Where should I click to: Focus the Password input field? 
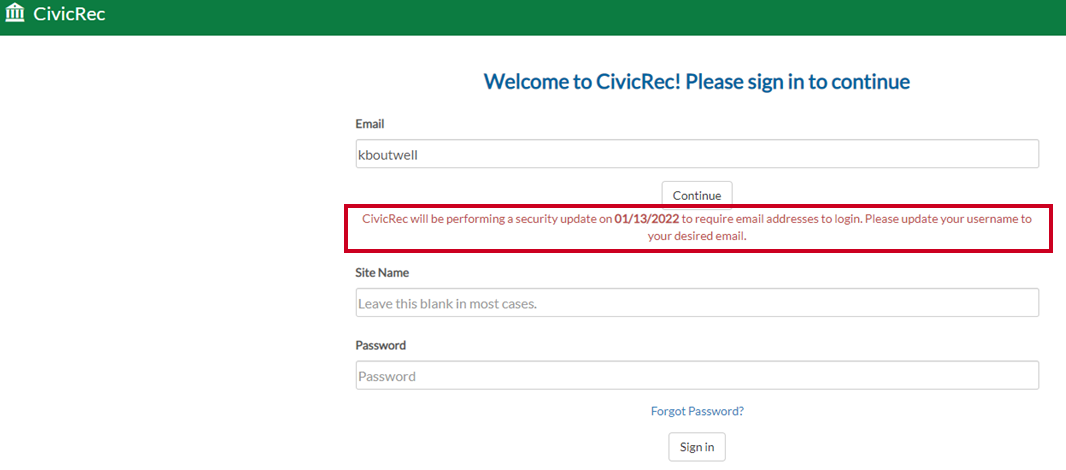coord(697,375)
